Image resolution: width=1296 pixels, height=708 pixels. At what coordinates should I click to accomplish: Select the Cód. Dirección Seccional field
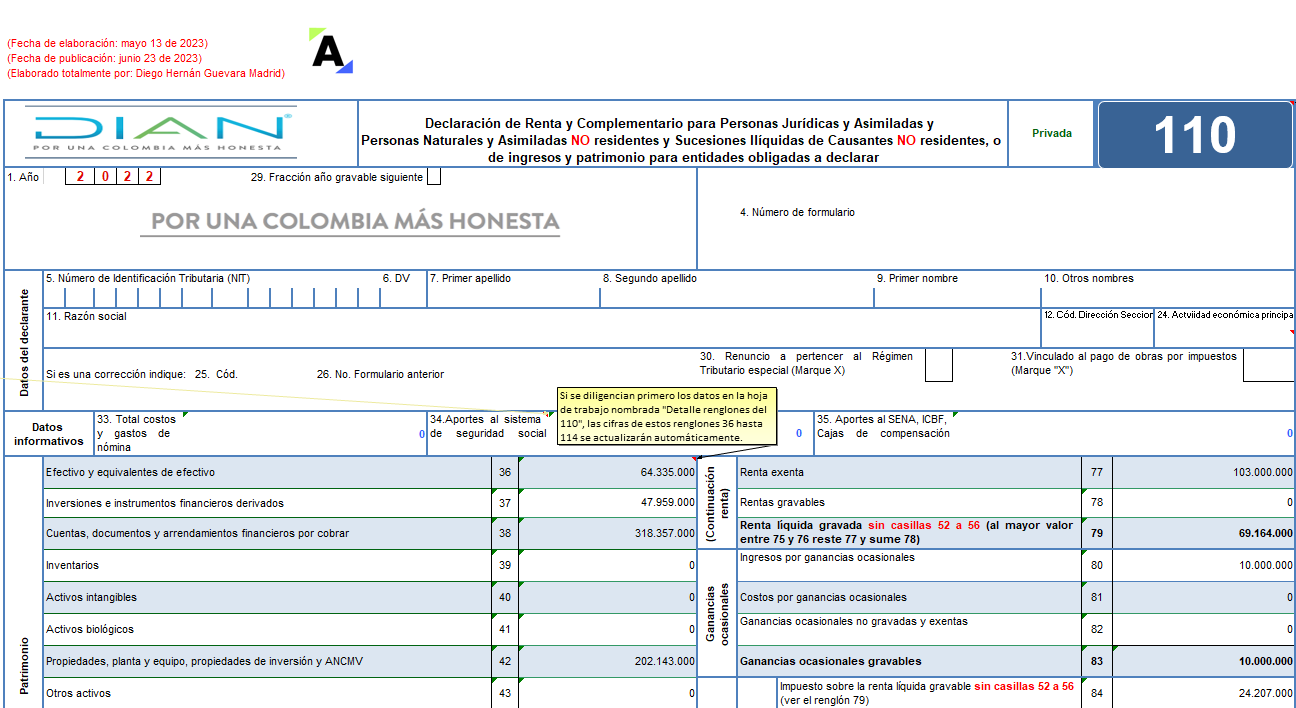point(1097,327)
